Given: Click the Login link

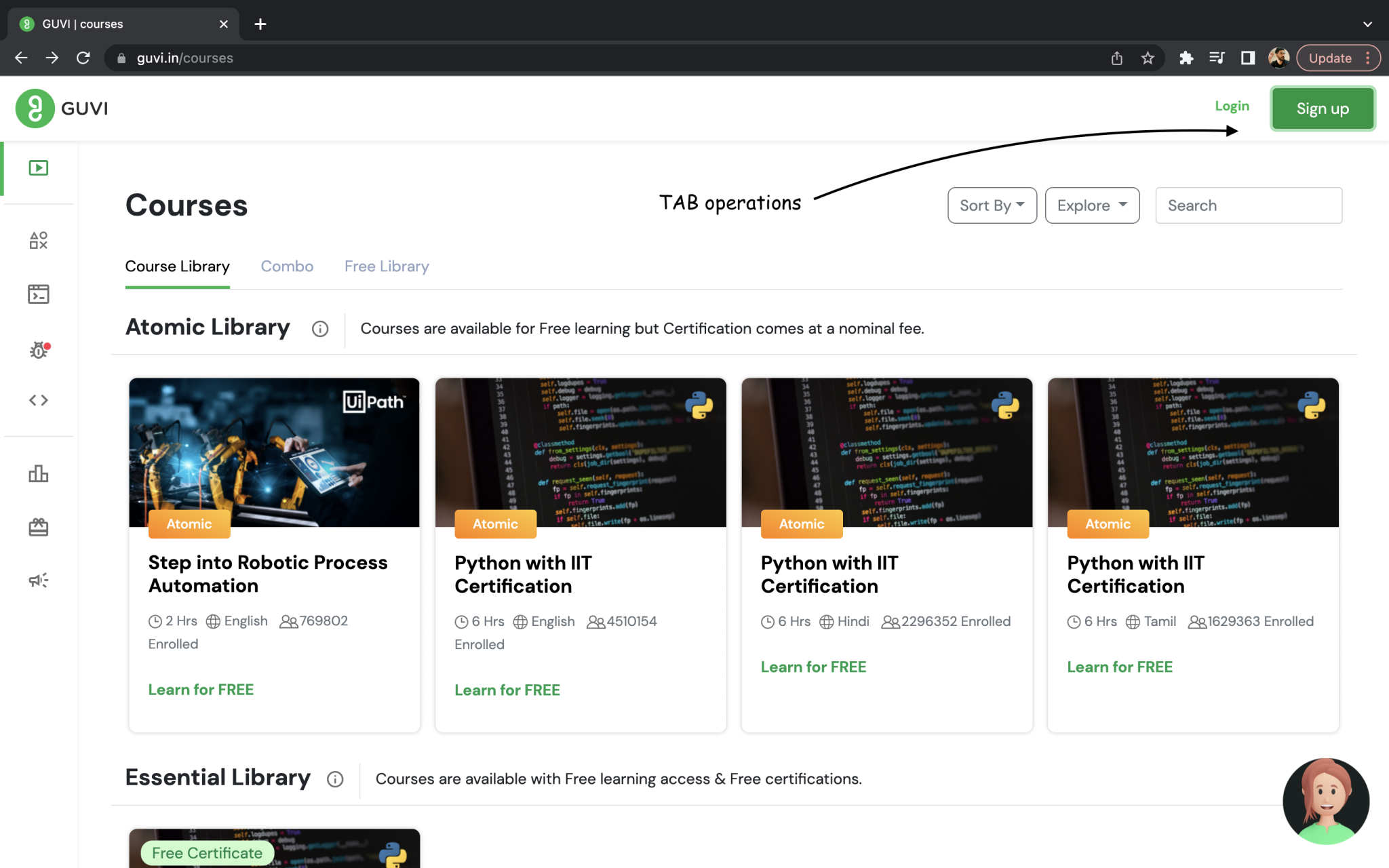Looking at the screenshot, I should point(1232,106).
